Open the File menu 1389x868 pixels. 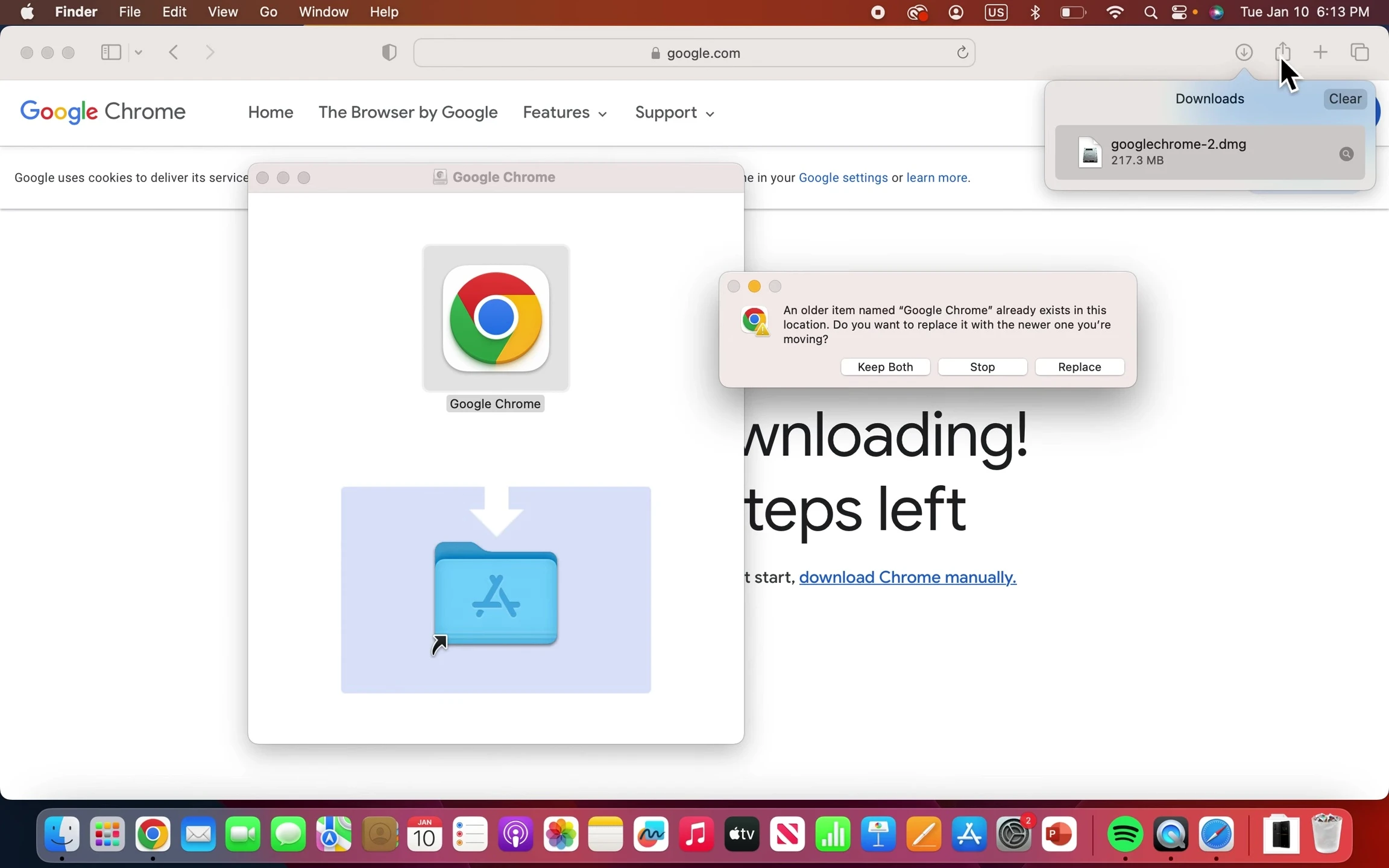coord(130,12)
